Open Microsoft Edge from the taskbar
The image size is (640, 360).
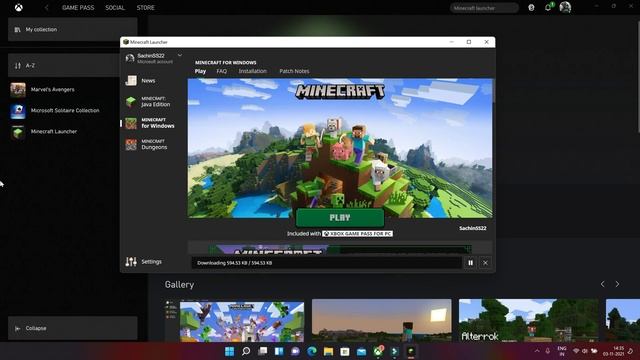[x=312, y=351]
